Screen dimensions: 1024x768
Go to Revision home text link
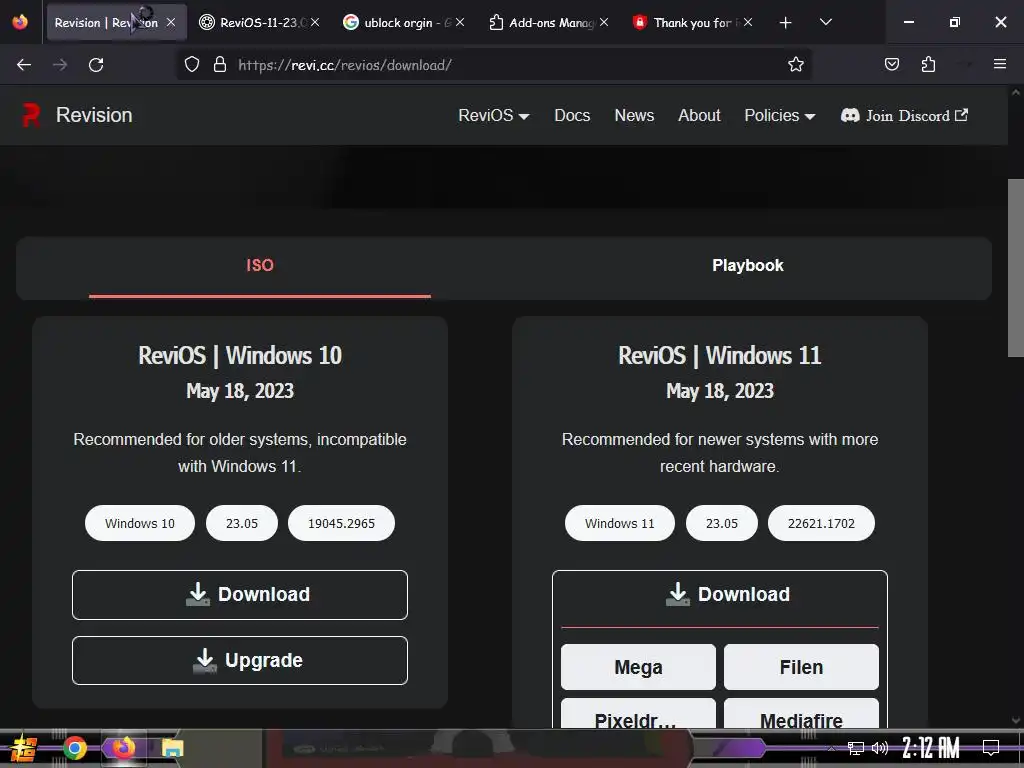click(94, 115)
